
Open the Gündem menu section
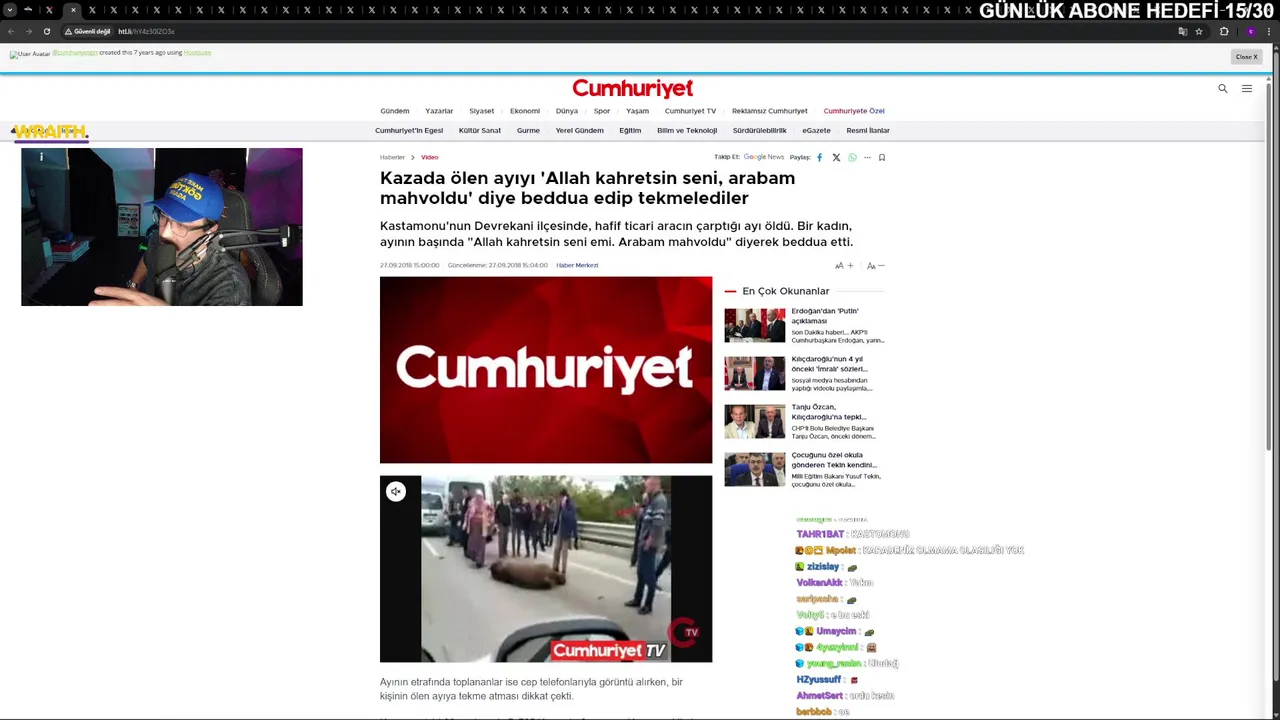pos(395,111)
